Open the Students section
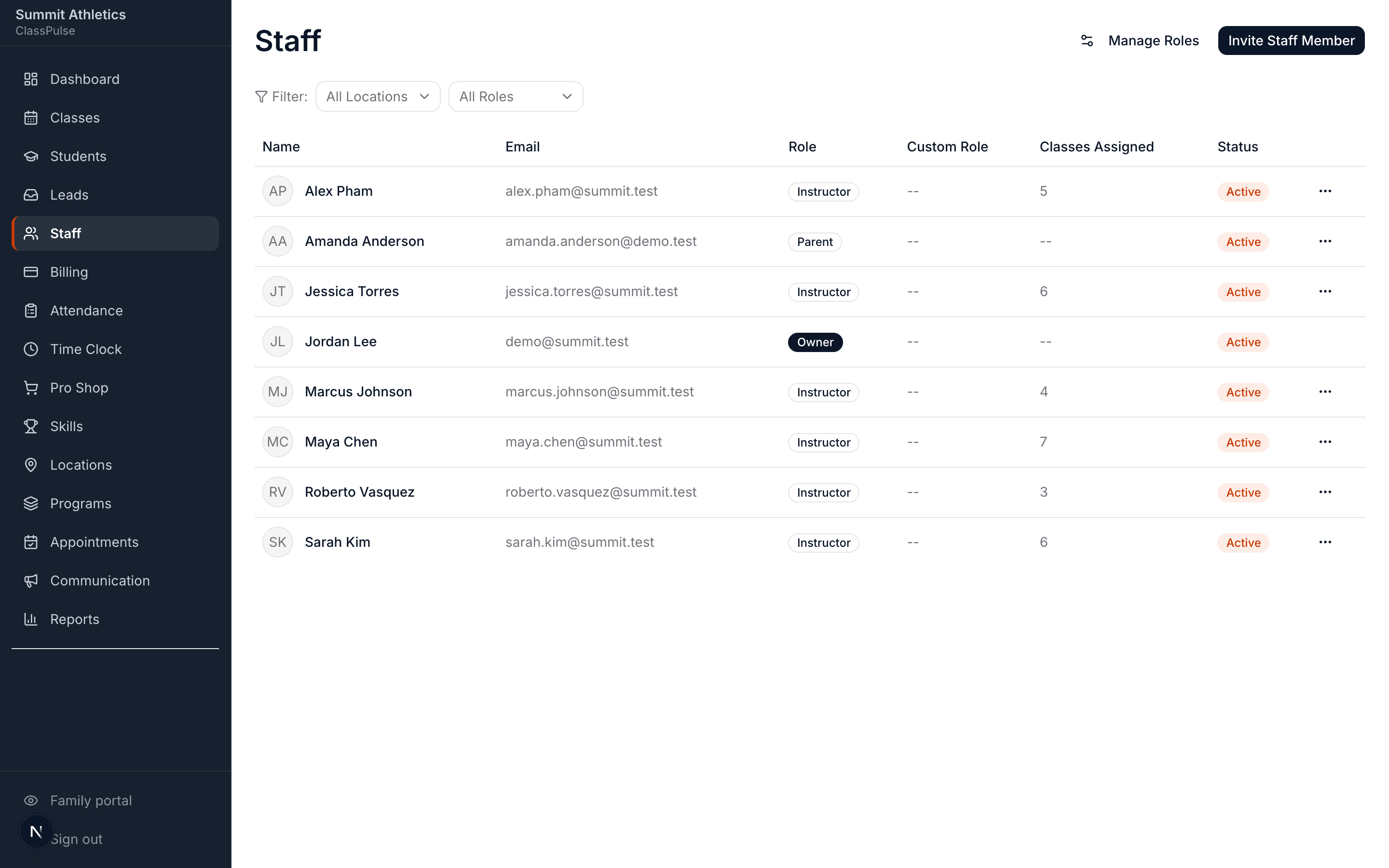1389x868 pixels. click(115, 156)
